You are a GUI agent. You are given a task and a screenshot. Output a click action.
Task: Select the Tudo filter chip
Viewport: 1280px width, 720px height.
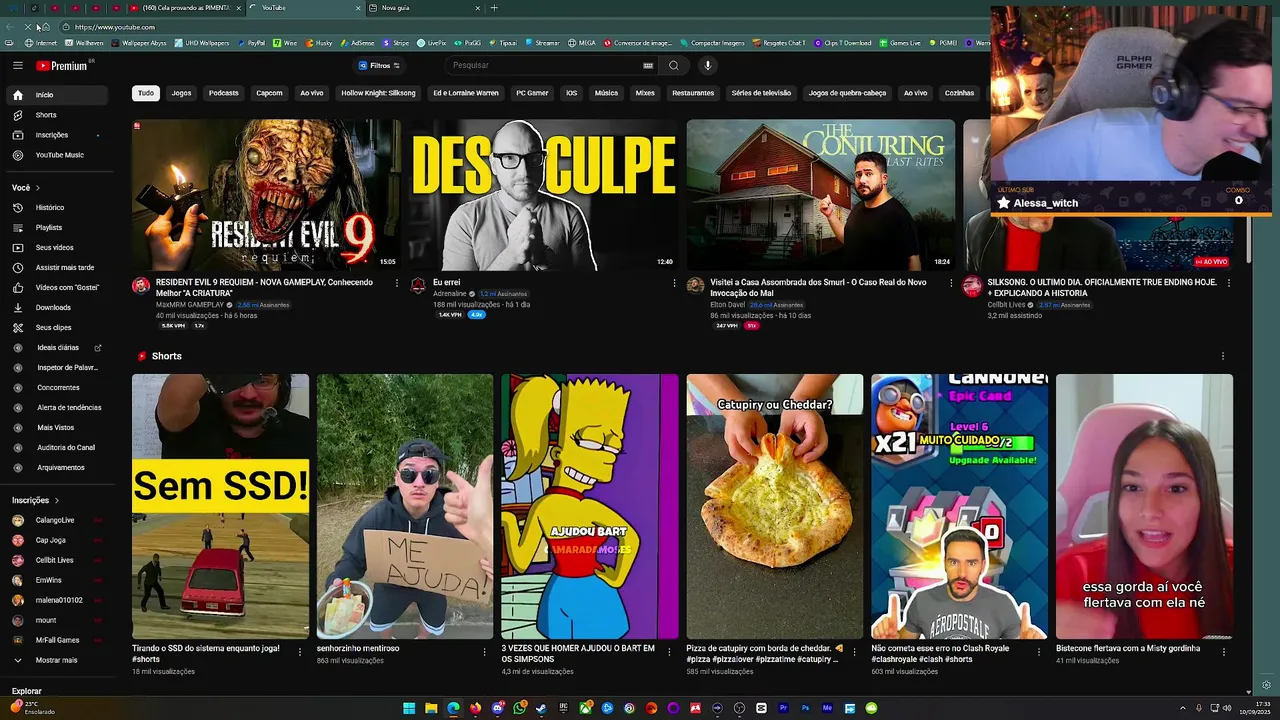tap(146, 93)
